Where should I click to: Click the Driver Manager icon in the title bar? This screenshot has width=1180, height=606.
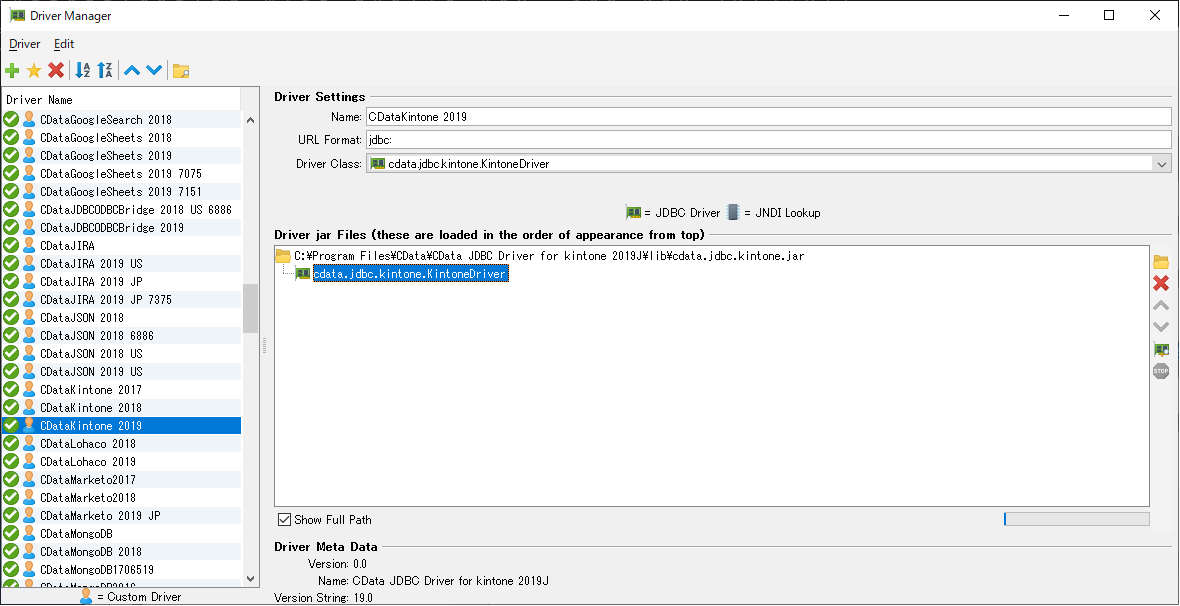17,15
